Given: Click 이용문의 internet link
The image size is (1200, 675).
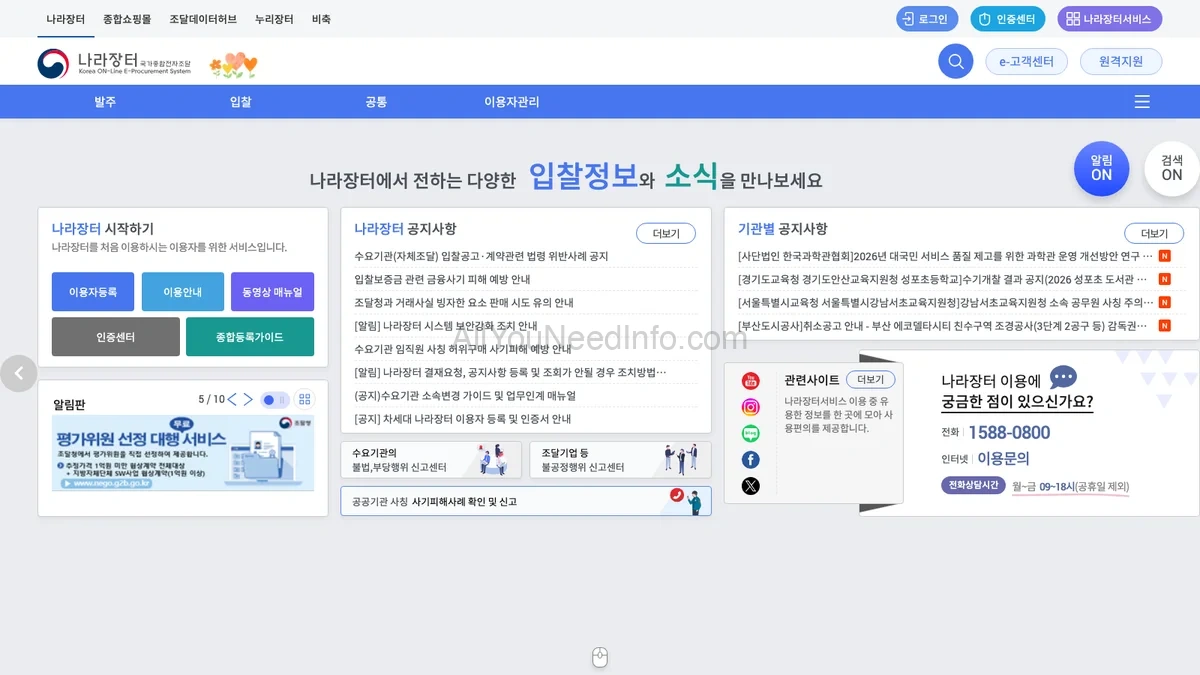Looking at the screenshot, I should 1003,459.
